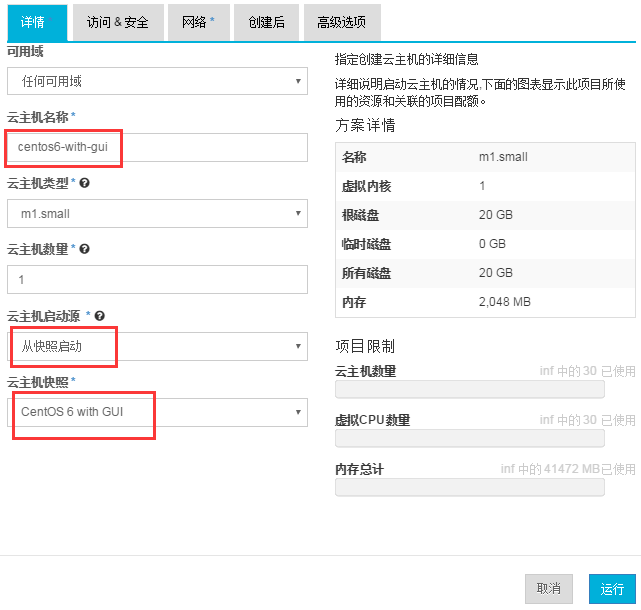Click the 云主机数量 quota progress bar
Image resolution: width=641 pixels, height=610 pixels.
pos(469,389)
